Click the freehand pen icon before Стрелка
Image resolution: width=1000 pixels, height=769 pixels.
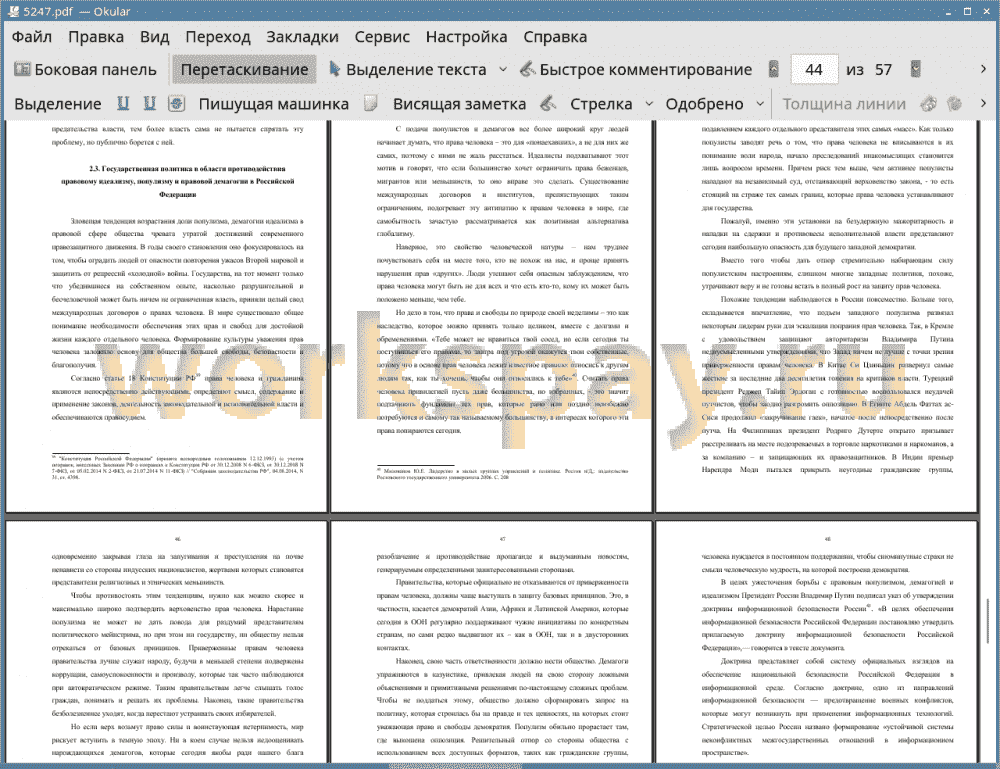click(x=548, y=103)
